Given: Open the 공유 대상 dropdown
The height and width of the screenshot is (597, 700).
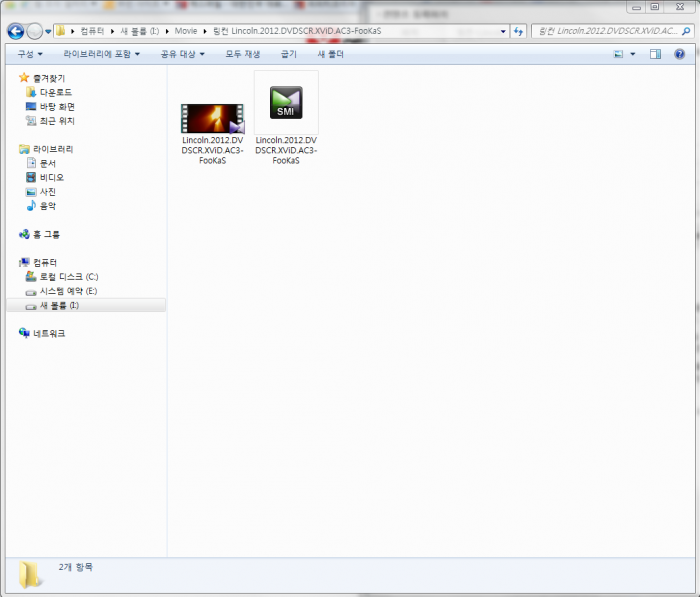Looking at the screenshot, I should (x=182, y=54).
